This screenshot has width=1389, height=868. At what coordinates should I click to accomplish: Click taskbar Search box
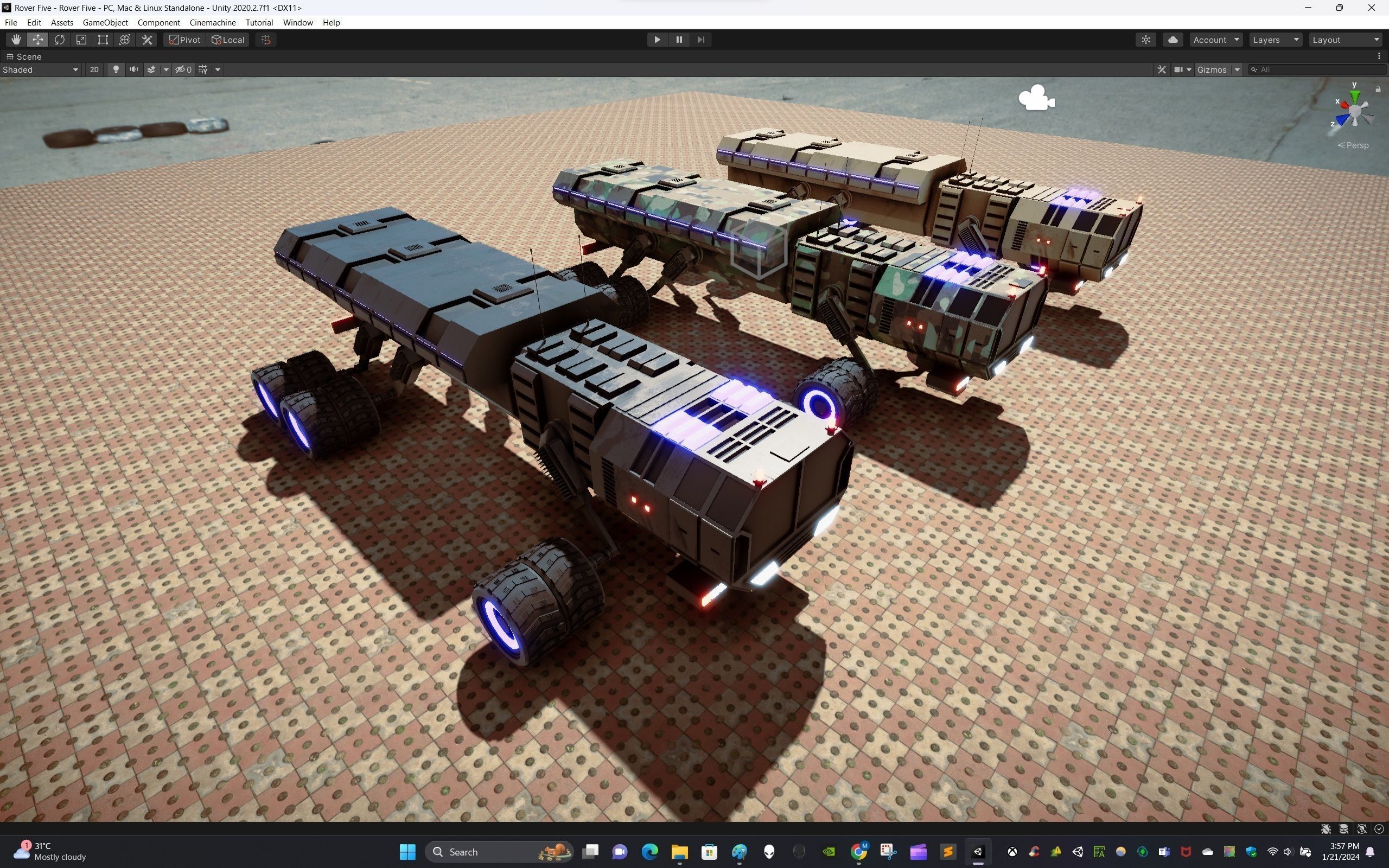point(499,851)
